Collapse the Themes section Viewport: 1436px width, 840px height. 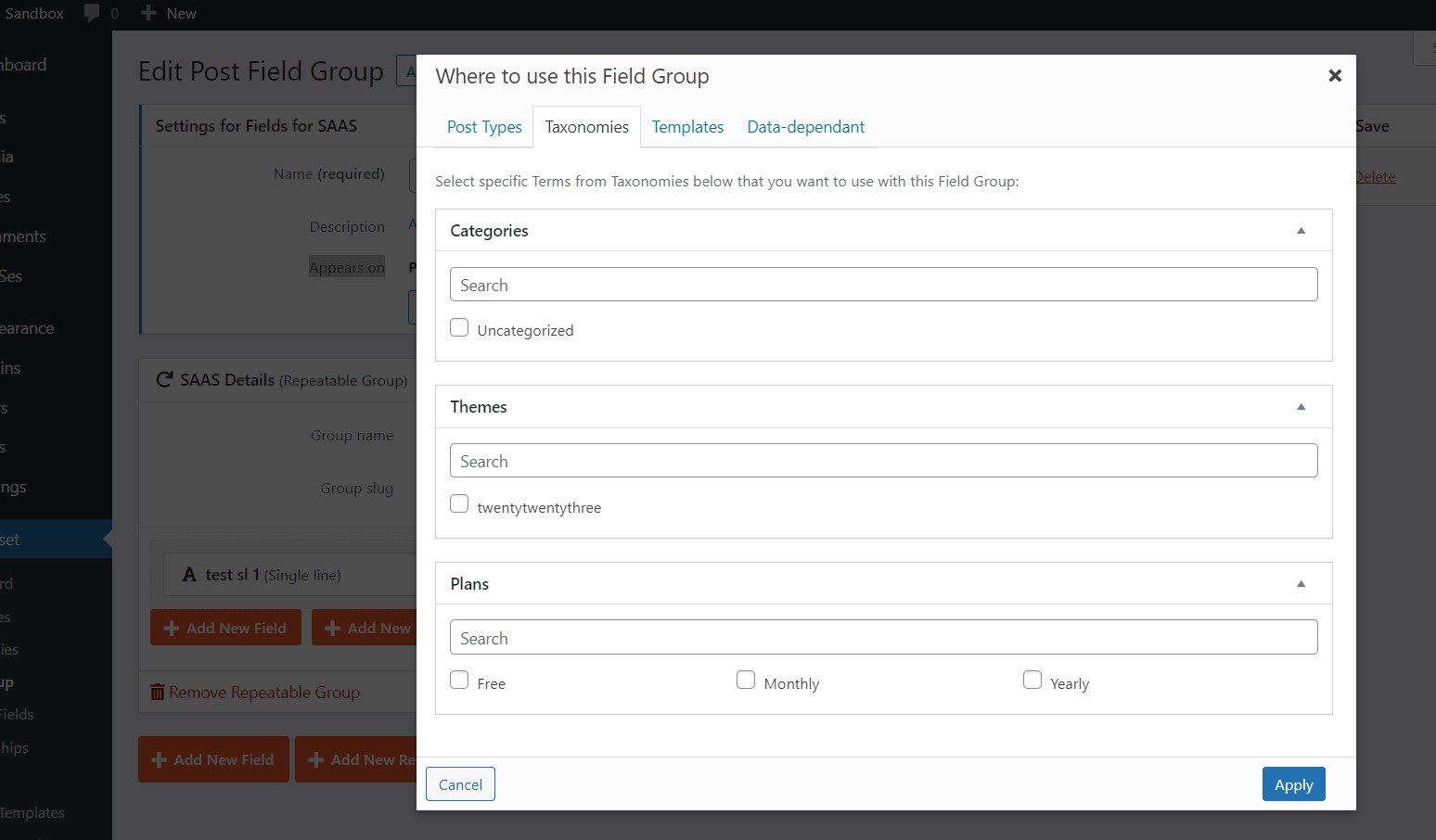[x=1301, y=407]
